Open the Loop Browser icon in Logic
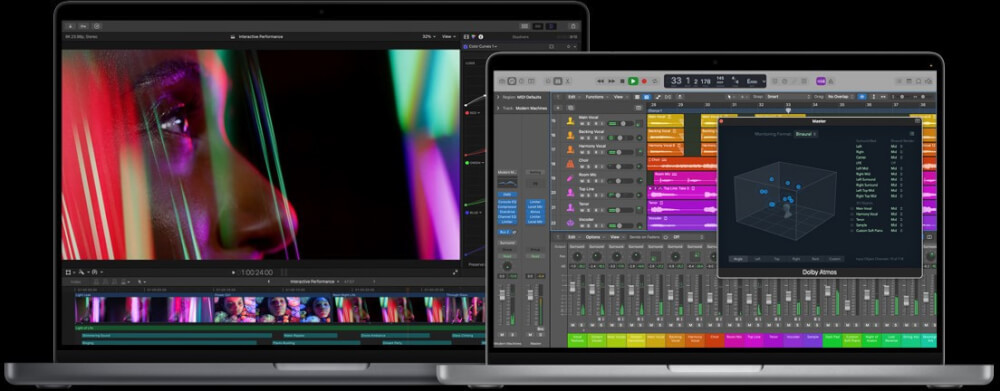This screenshot has width=1000, height=391. pos(917,81)
